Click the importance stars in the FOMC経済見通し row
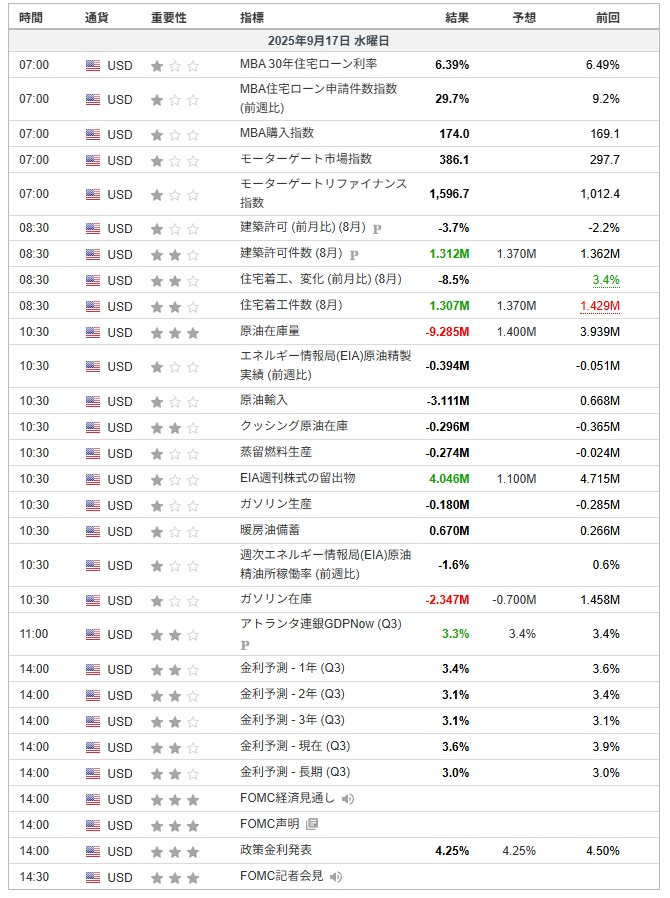This screenshot has width=670, height=898. click(x=175, y=799)
